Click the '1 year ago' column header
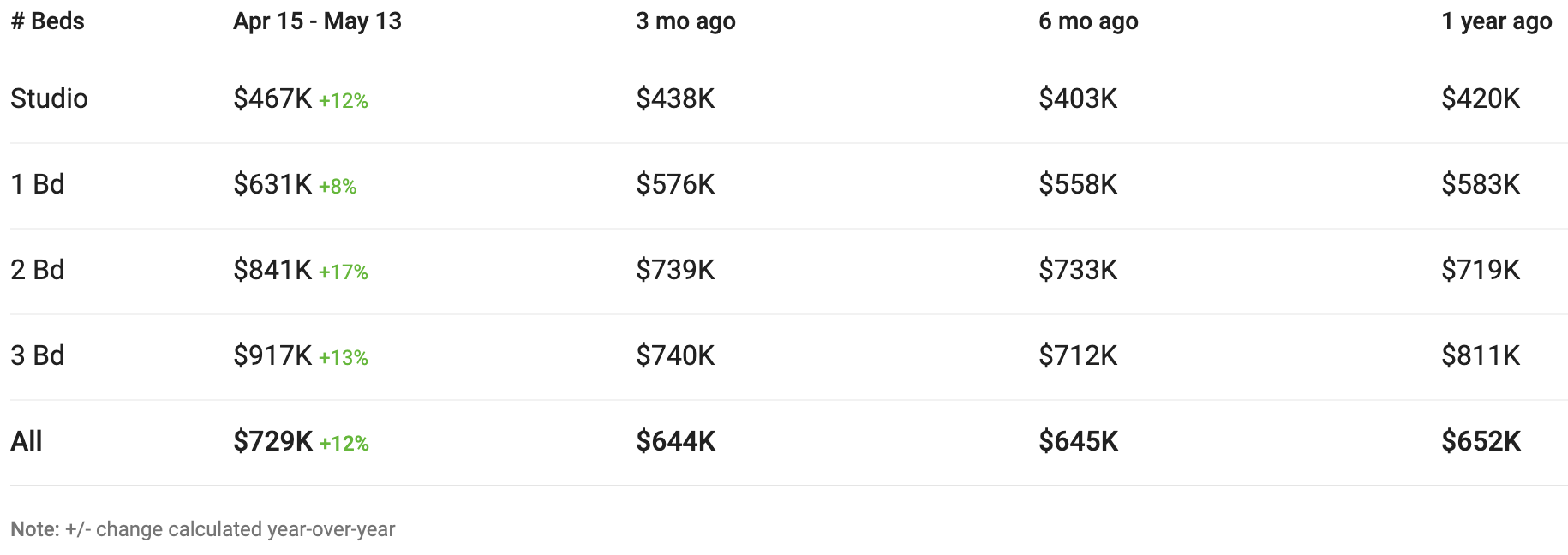 [1496, 21]
